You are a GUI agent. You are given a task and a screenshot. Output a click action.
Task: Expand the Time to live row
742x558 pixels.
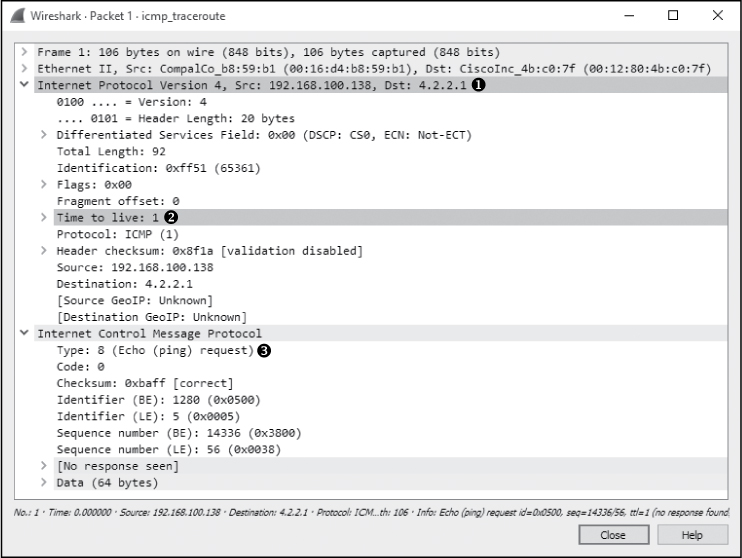[x=44, y=217]
